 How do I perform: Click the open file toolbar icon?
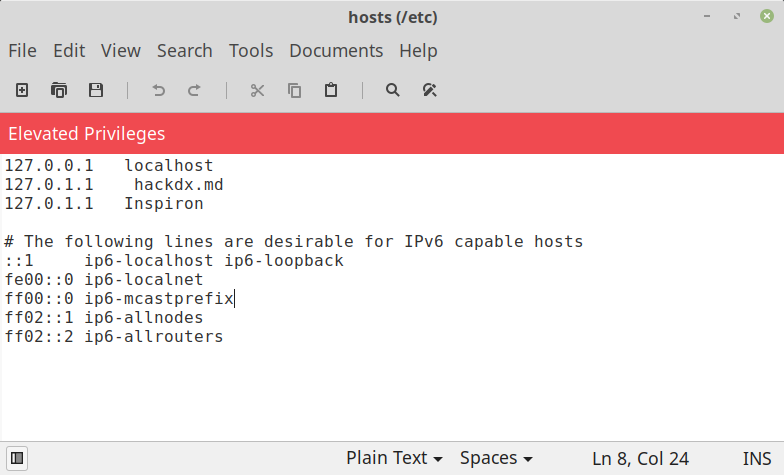(x=59, y=90)
